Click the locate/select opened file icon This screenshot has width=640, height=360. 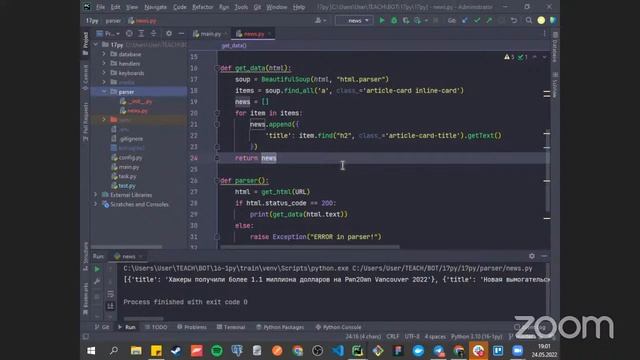[129, 33]
